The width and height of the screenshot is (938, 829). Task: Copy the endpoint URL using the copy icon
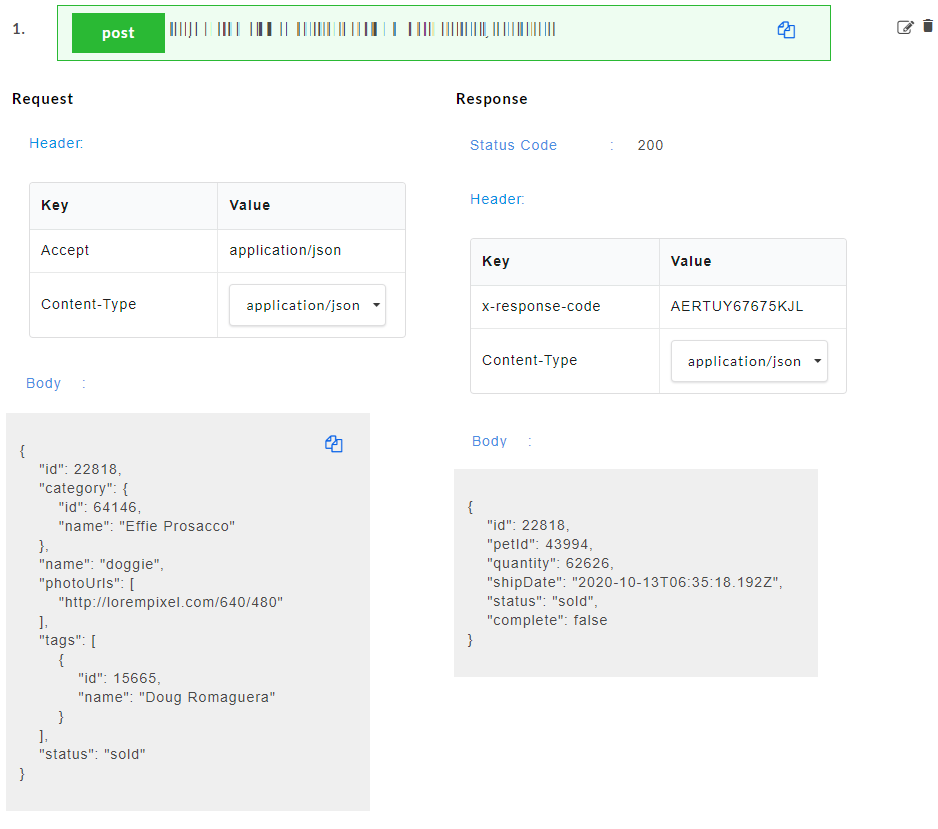click(x=786, y=31)
